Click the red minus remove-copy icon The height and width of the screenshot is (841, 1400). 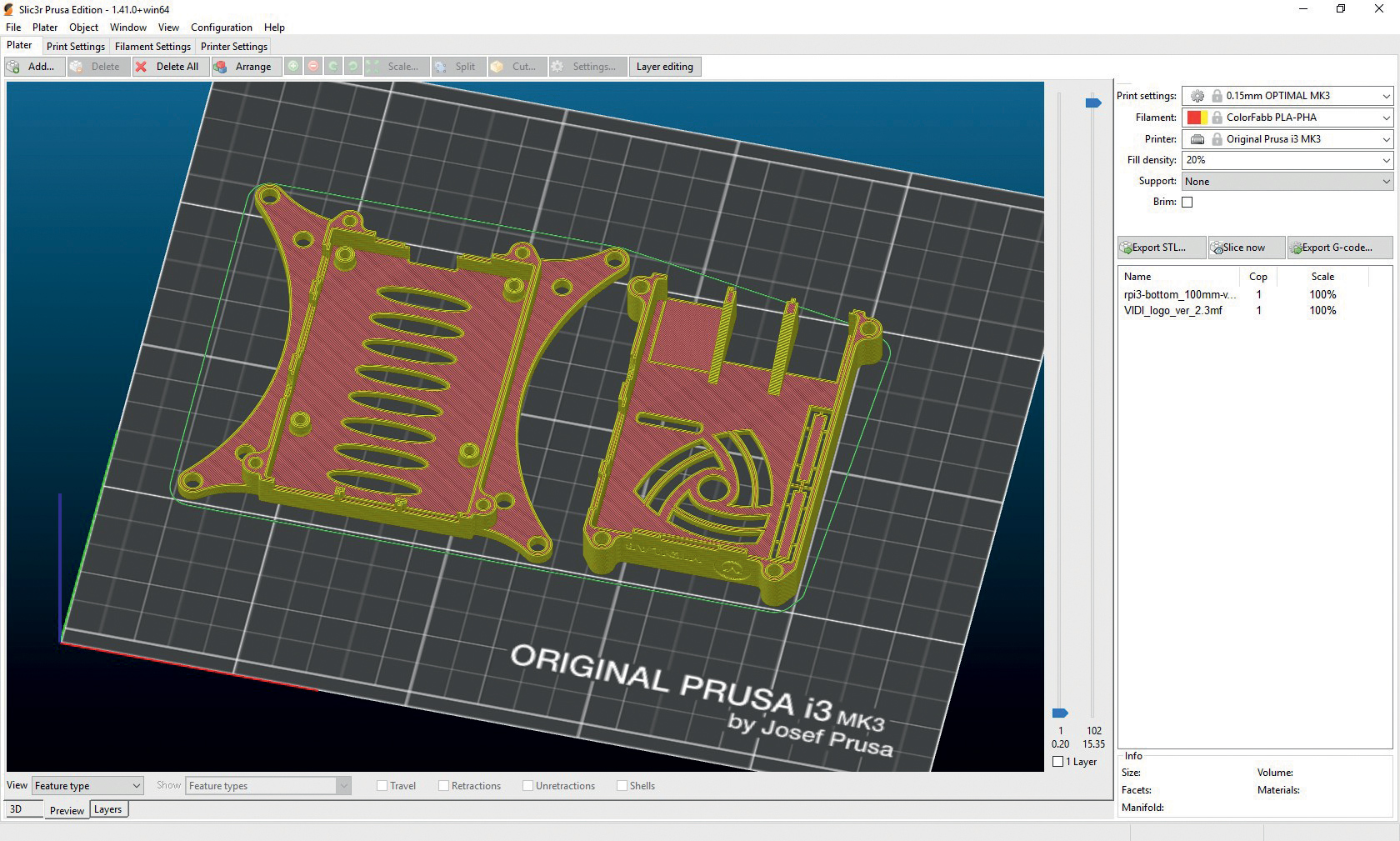click(313, 67)
